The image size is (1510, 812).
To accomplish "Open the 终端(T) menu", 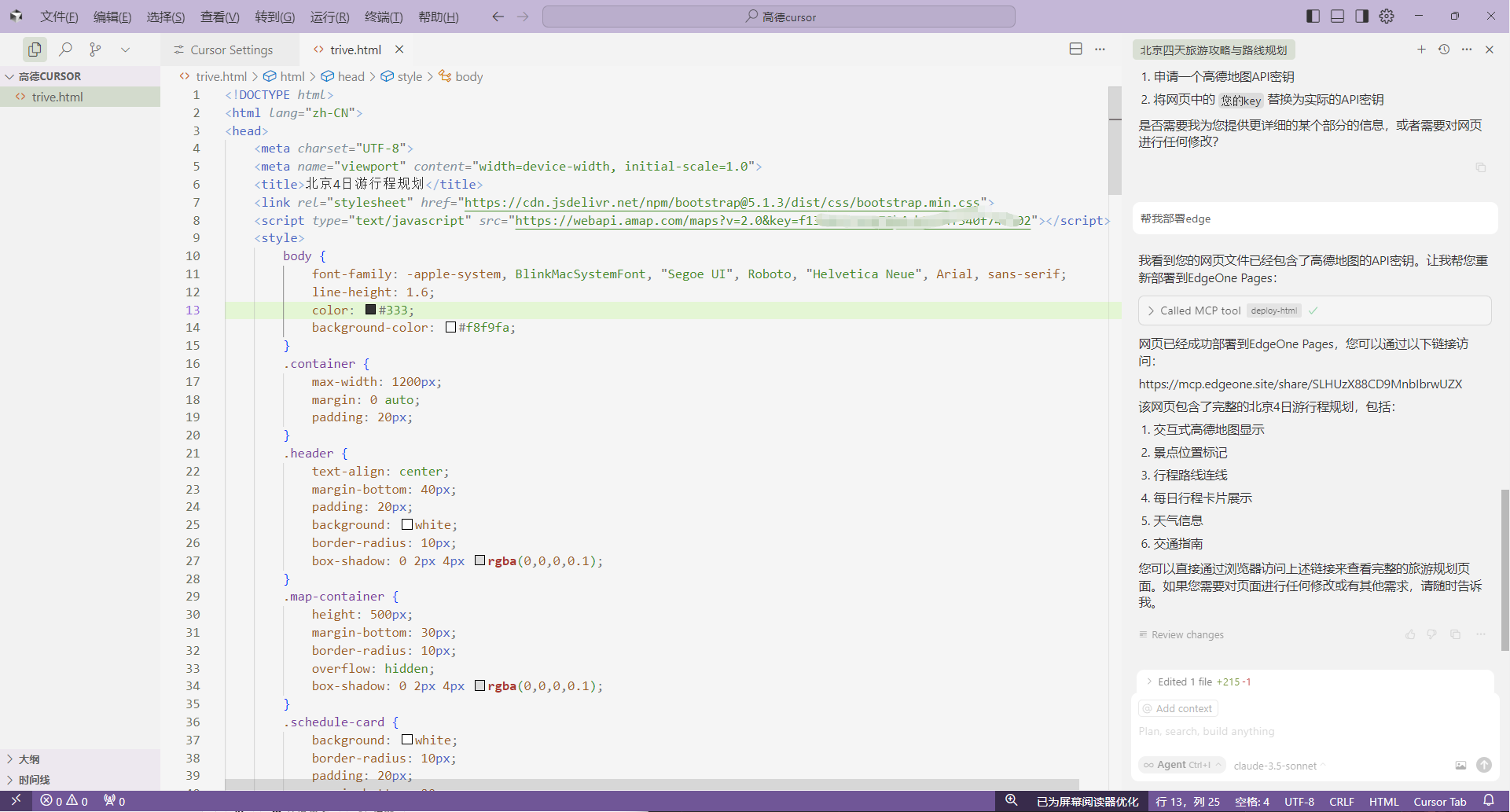I will 384,17.
